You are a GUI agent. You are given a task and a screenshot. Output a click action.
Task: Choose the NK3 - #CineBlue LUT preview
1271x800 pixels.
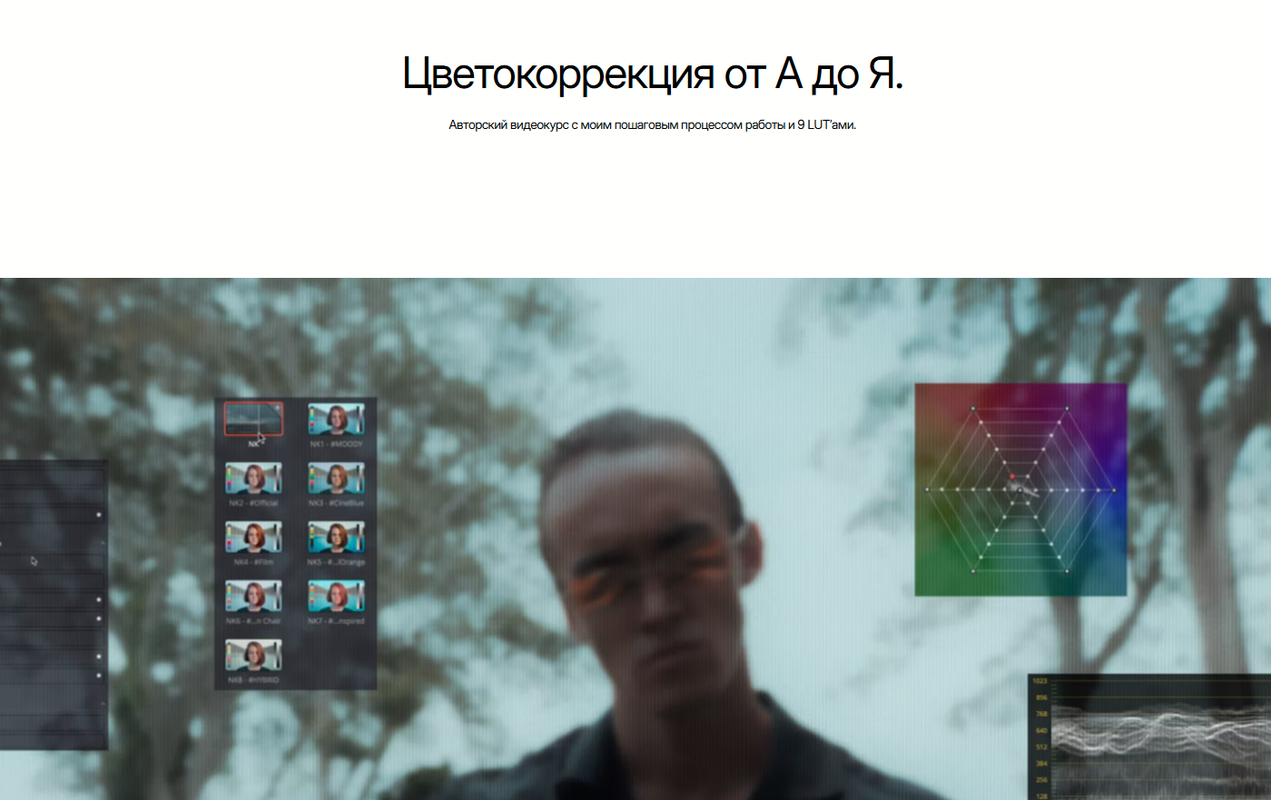pos(336,478)
